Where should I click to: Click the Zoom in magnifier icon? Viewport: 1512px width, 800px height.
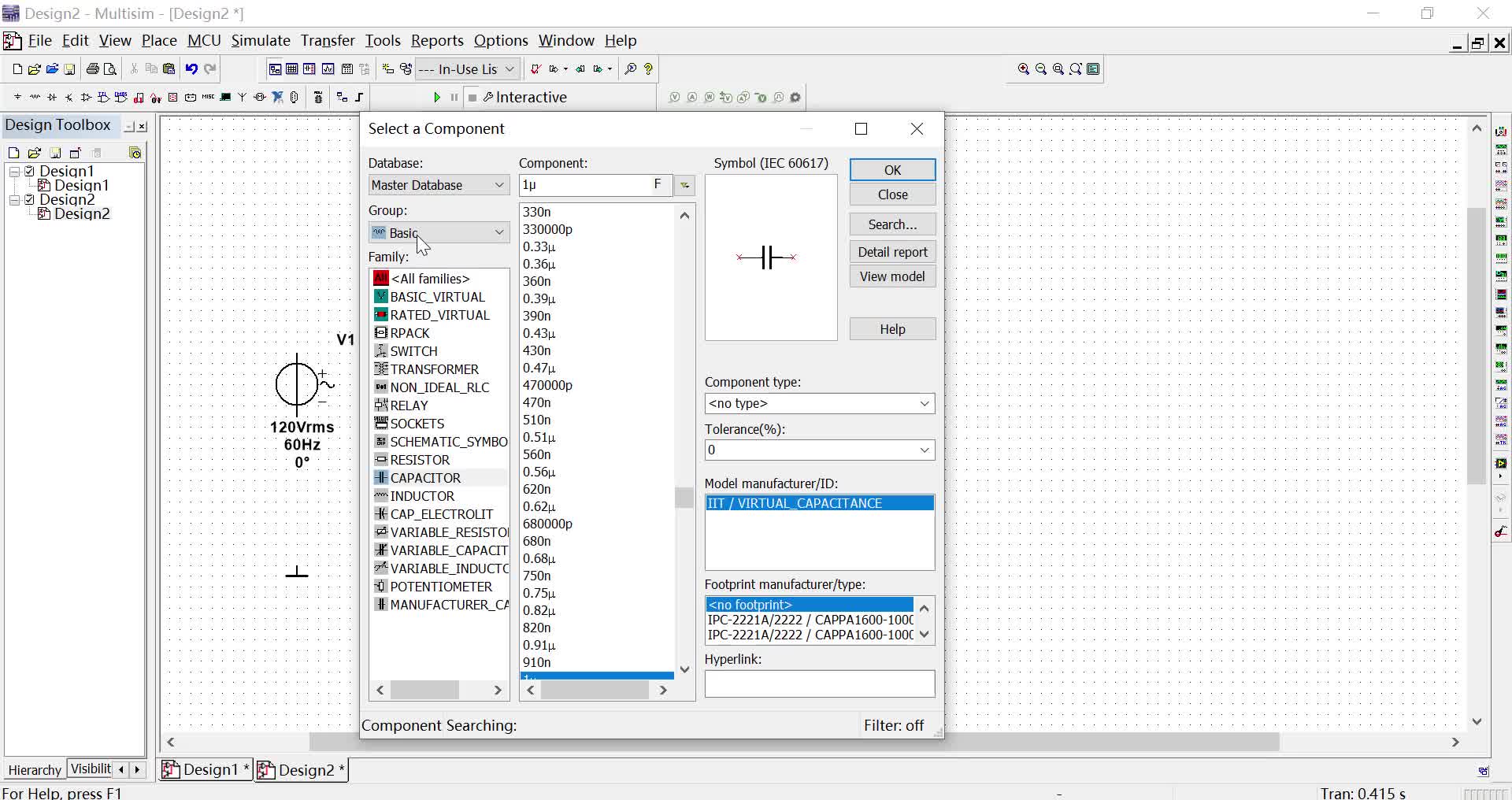[x=1023, y=69]
